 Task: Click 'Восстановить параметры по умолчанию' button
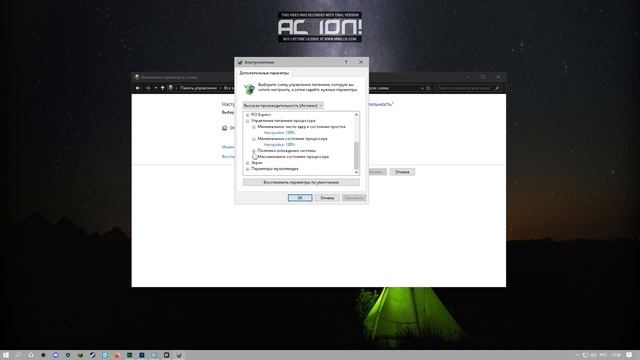pyautogui.click(x=301, y=182)
